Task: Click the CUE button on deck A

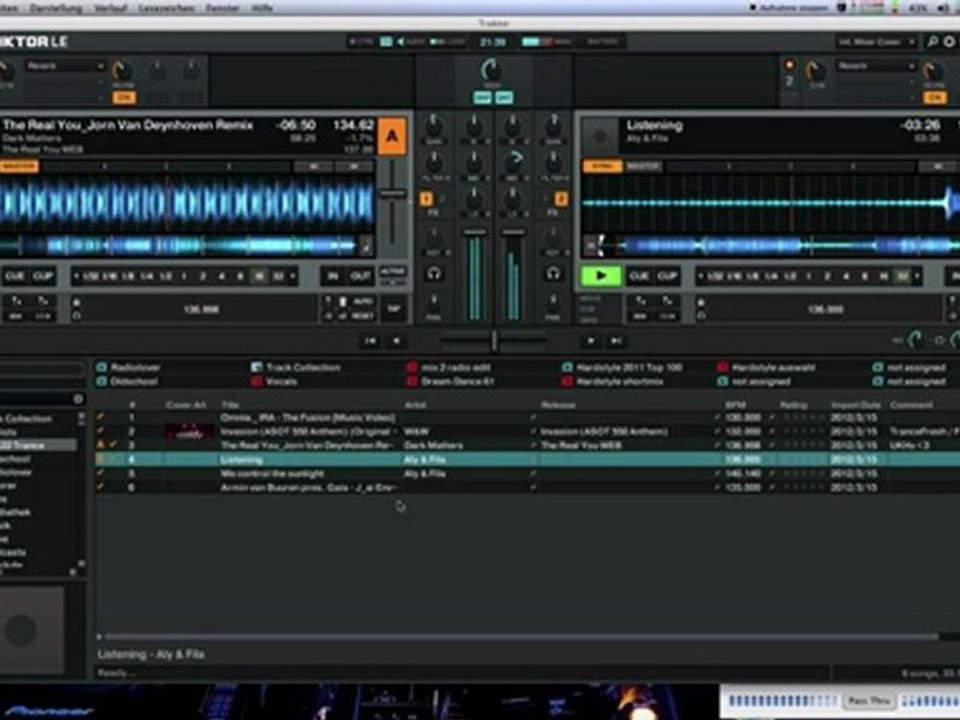Action: click(x=15, y=276)
